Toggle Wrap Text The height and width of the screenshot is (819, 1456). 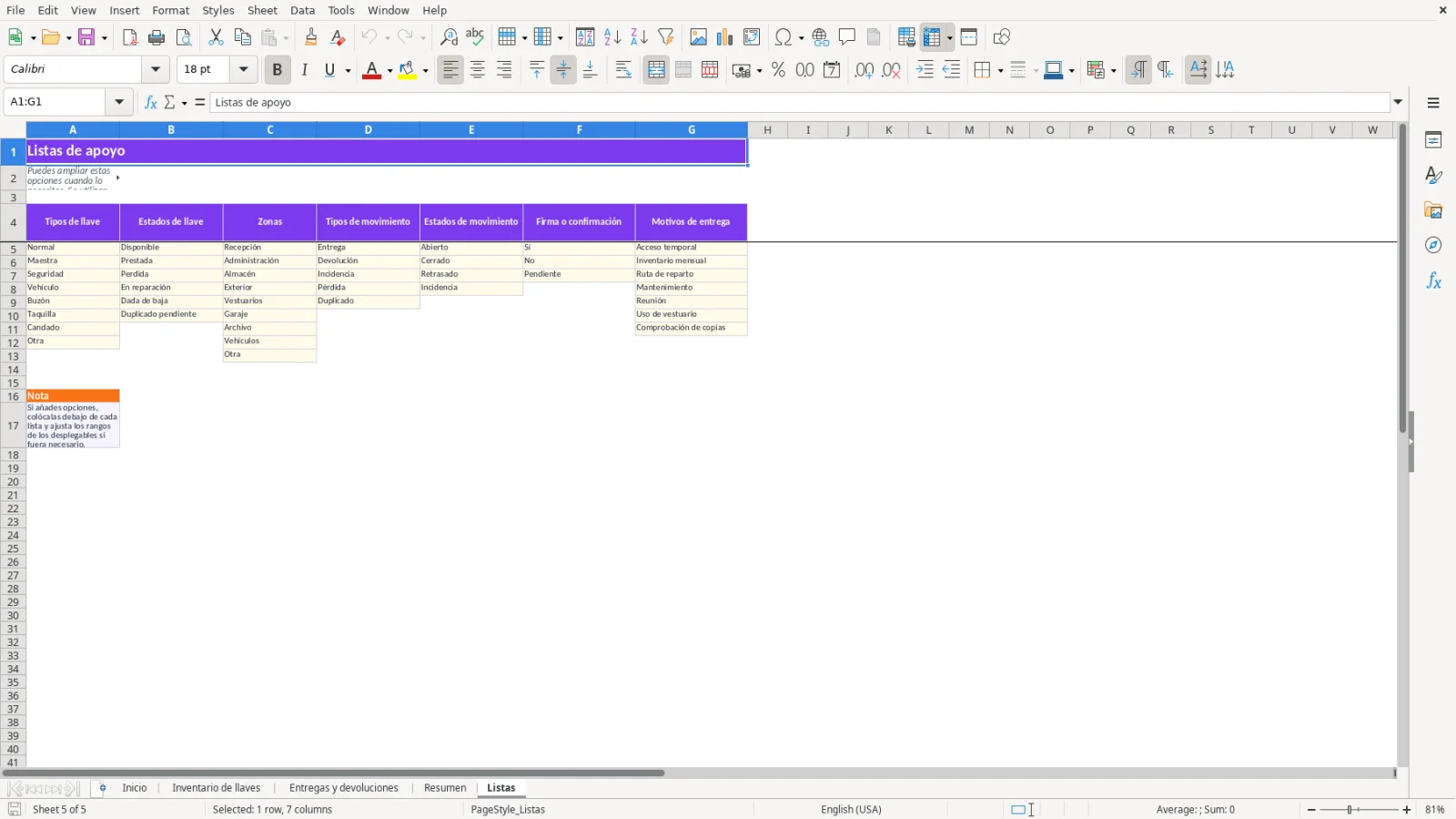tap(623, 70)
